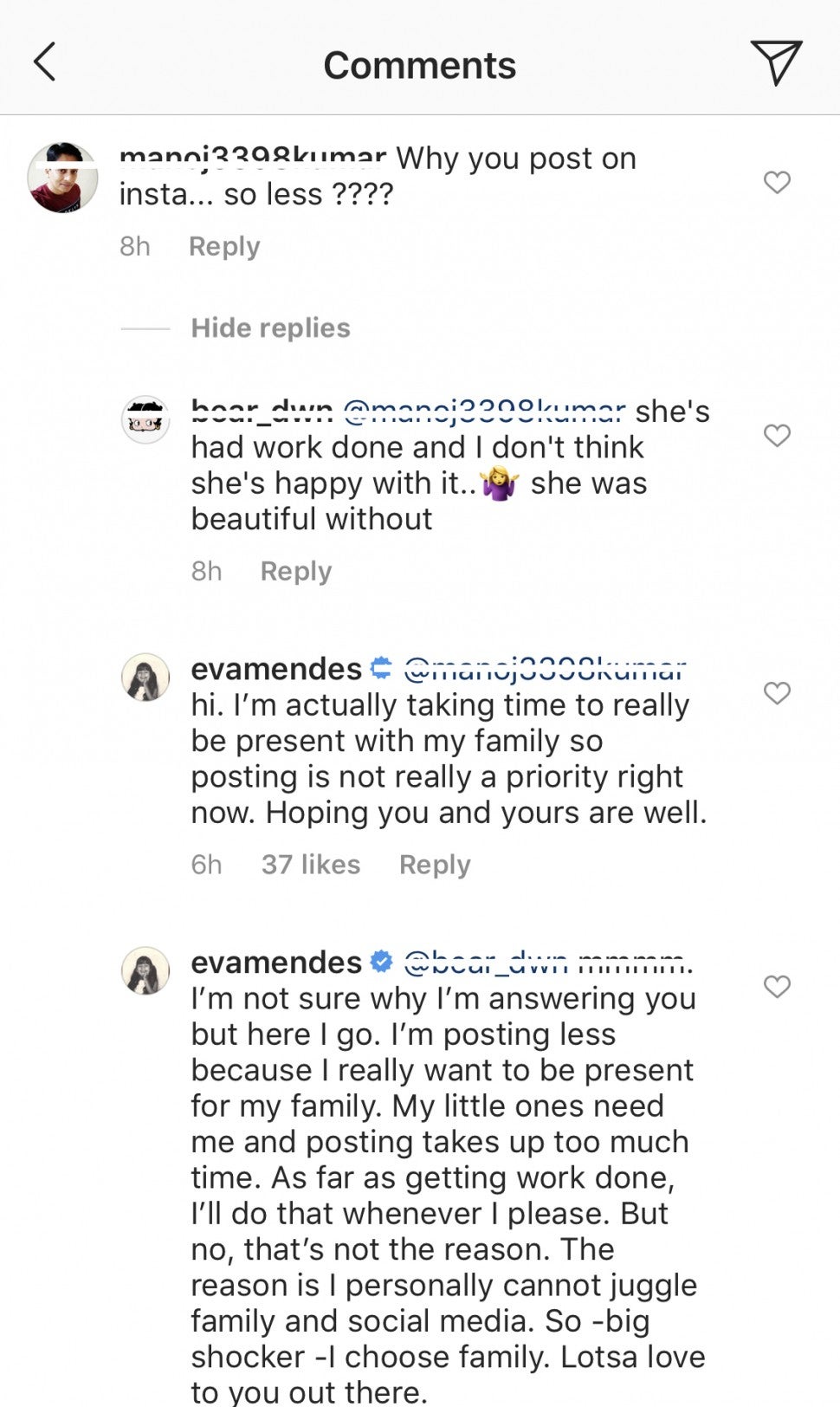Like evamendes' "taking time" reply
The image size is (840, 1407).
[x=777, y=692]
